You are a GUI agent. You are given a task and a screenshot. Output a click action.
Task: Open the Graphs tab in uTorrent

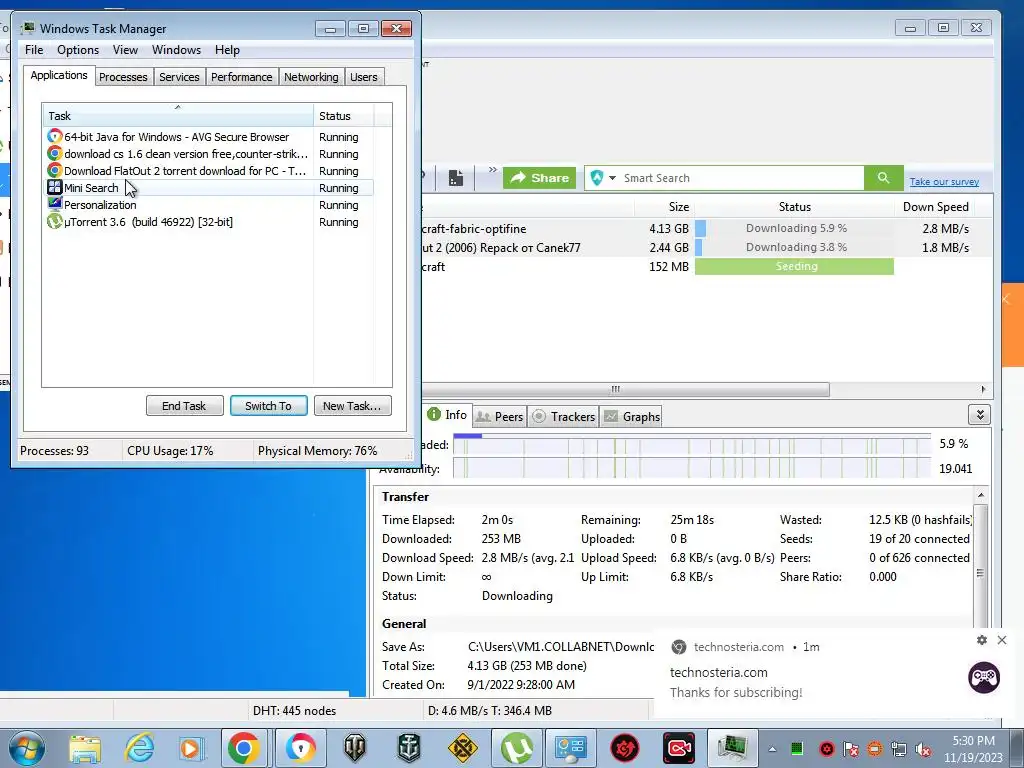pyautogui.click(x=632, y=417)
